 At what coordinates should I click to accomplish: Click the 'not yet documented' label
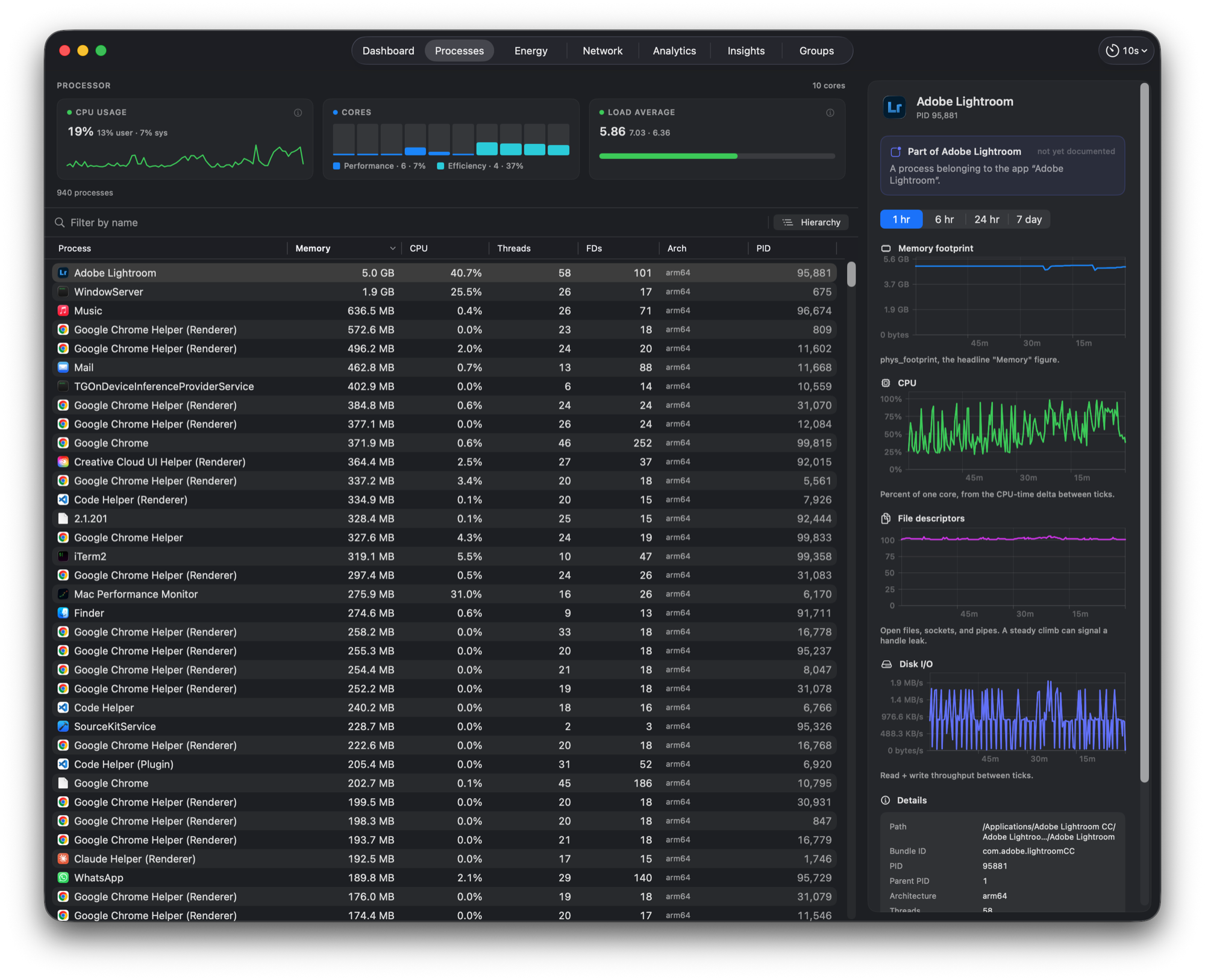pyautogui.click(x=1076, y=152)
